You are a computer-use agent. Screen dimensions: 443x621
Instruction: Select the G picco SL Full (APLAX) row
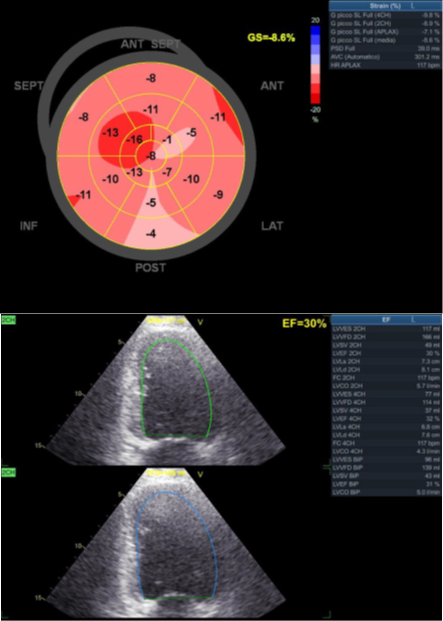point(386,31)
